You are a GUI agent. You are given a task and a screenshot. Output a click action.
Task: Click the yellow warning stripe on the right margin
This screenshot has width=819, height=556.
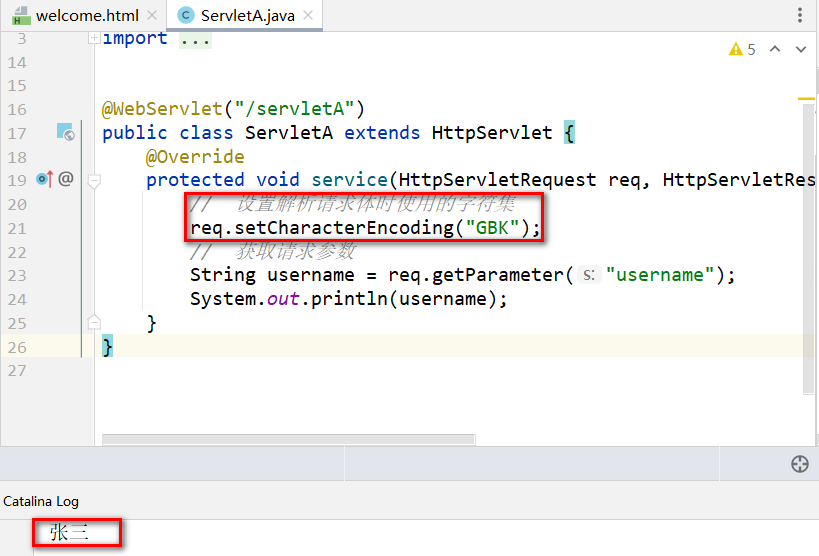(x=806, y=98)
